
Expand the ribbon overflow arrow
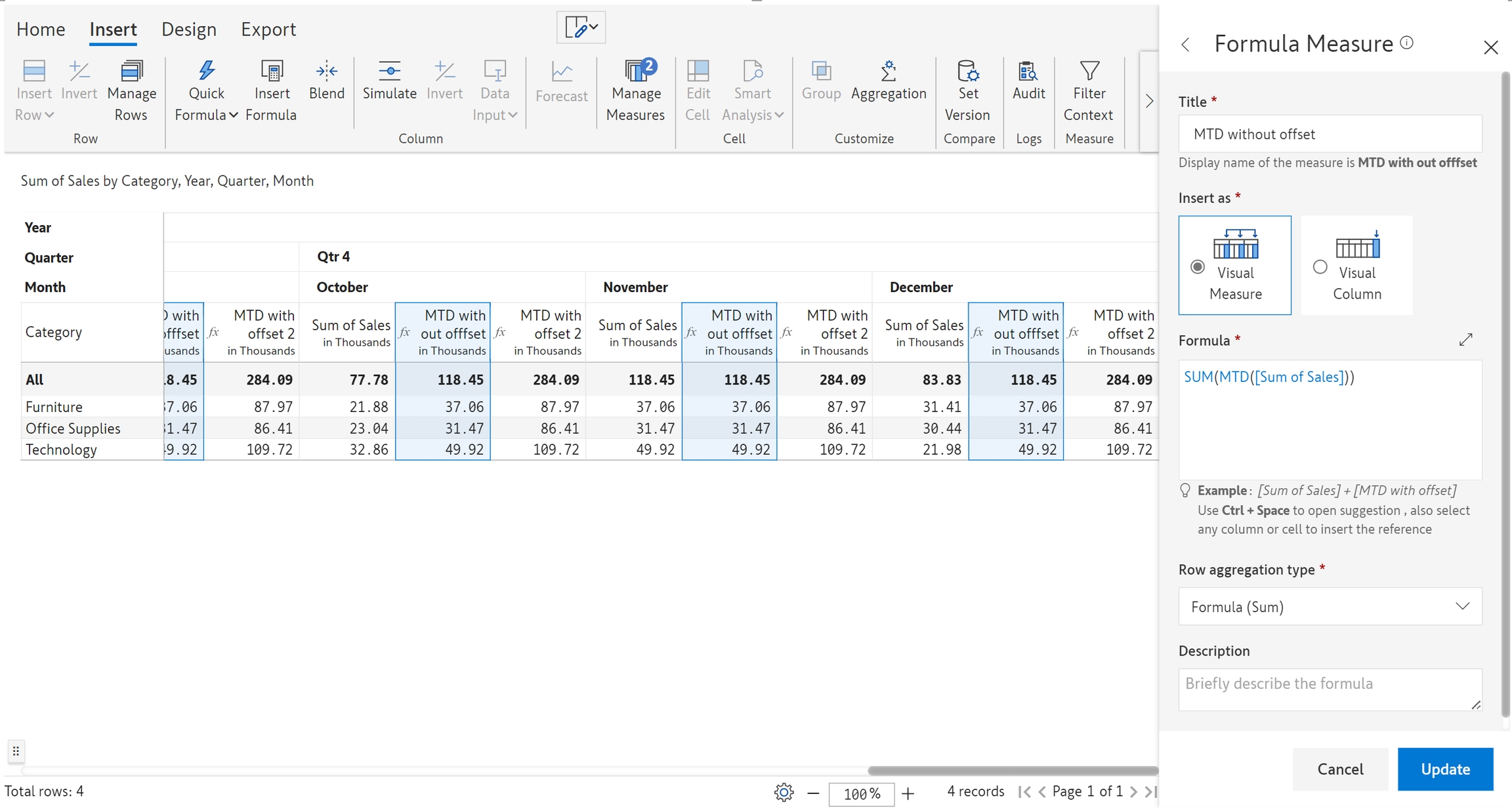[1149, 101]
